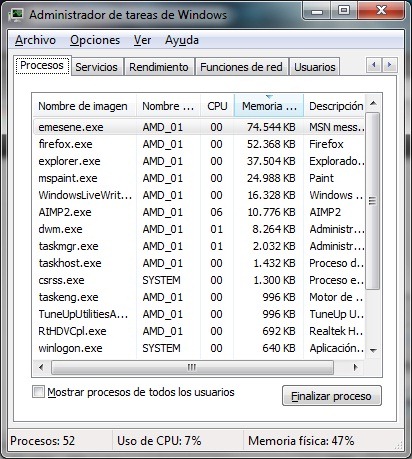Image resolution: width=412 pixels, height=459 pixels.
Task: Click the process list scroll up arrow
Action: coord(373,103)
